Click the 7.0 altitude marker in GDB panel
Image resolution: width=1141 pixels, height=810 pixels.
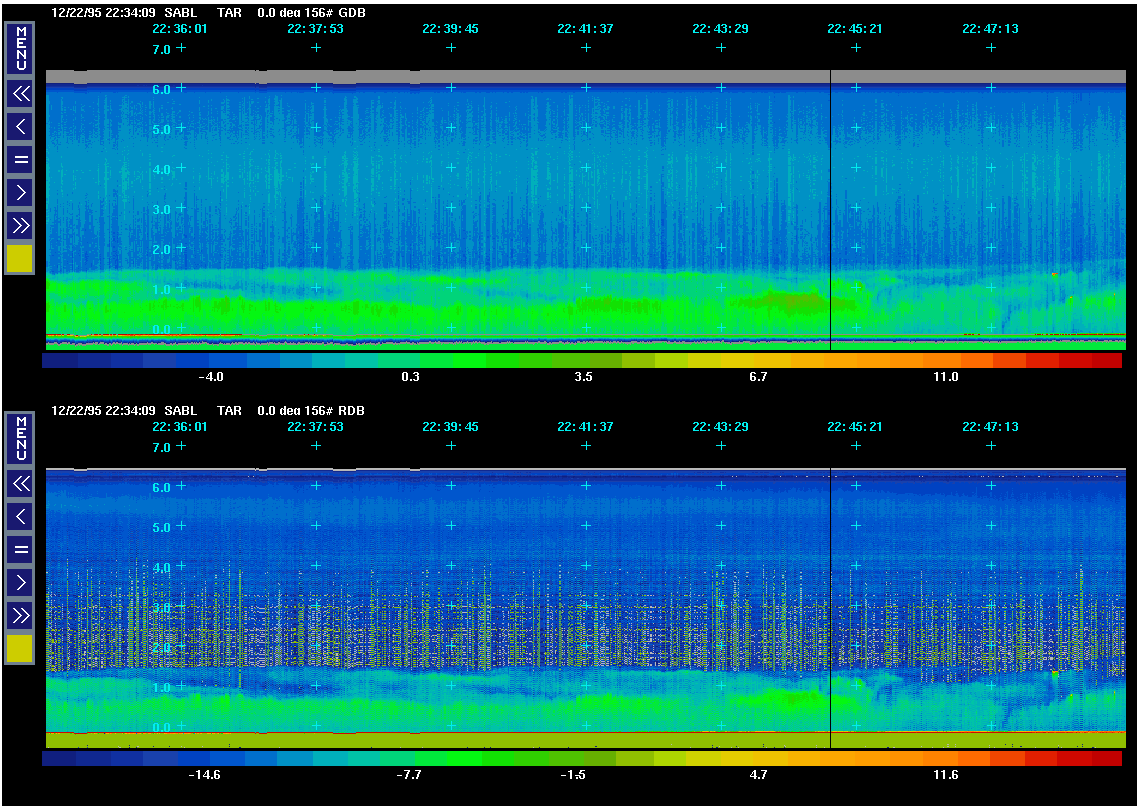161,49
